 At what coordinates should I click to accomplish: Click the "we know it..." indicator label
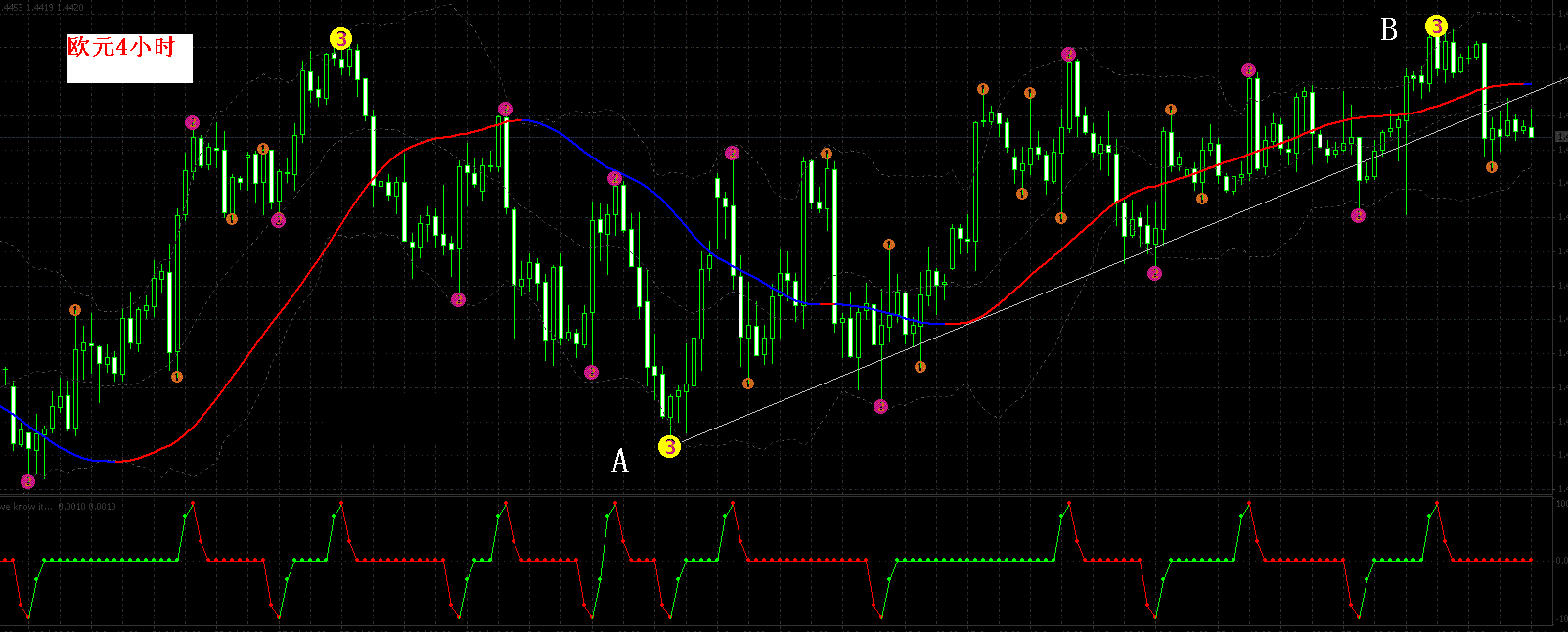tap(25, 507)
